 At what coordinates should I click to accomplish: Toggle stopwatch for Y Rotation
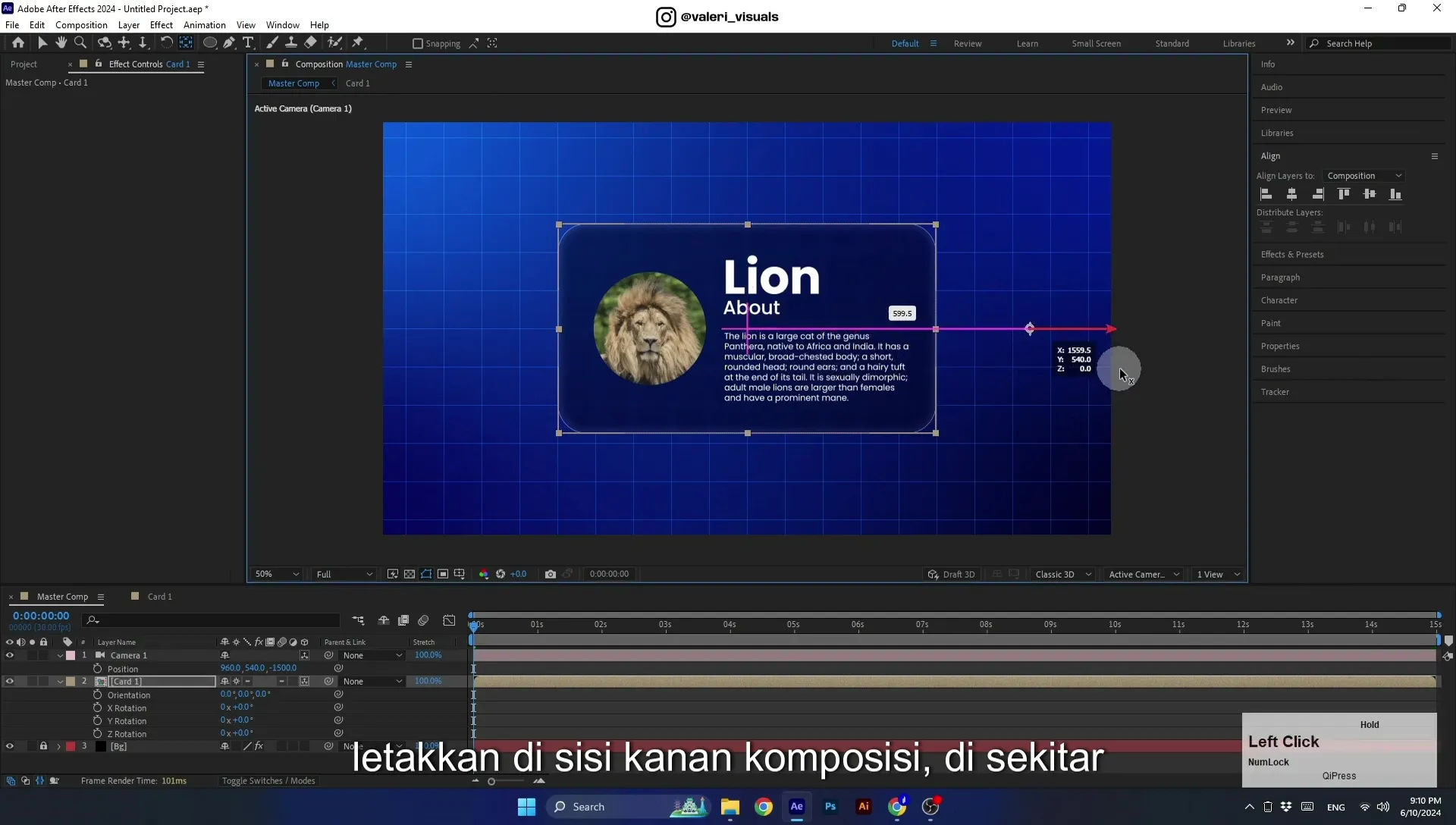click(97, 720)
